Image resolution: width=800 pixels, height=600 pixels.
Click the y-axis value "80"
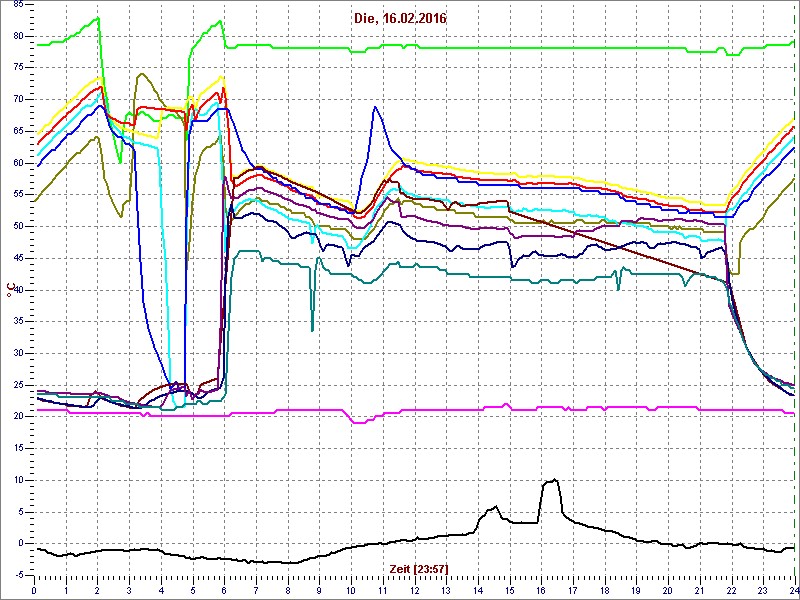tap(17, 36)
